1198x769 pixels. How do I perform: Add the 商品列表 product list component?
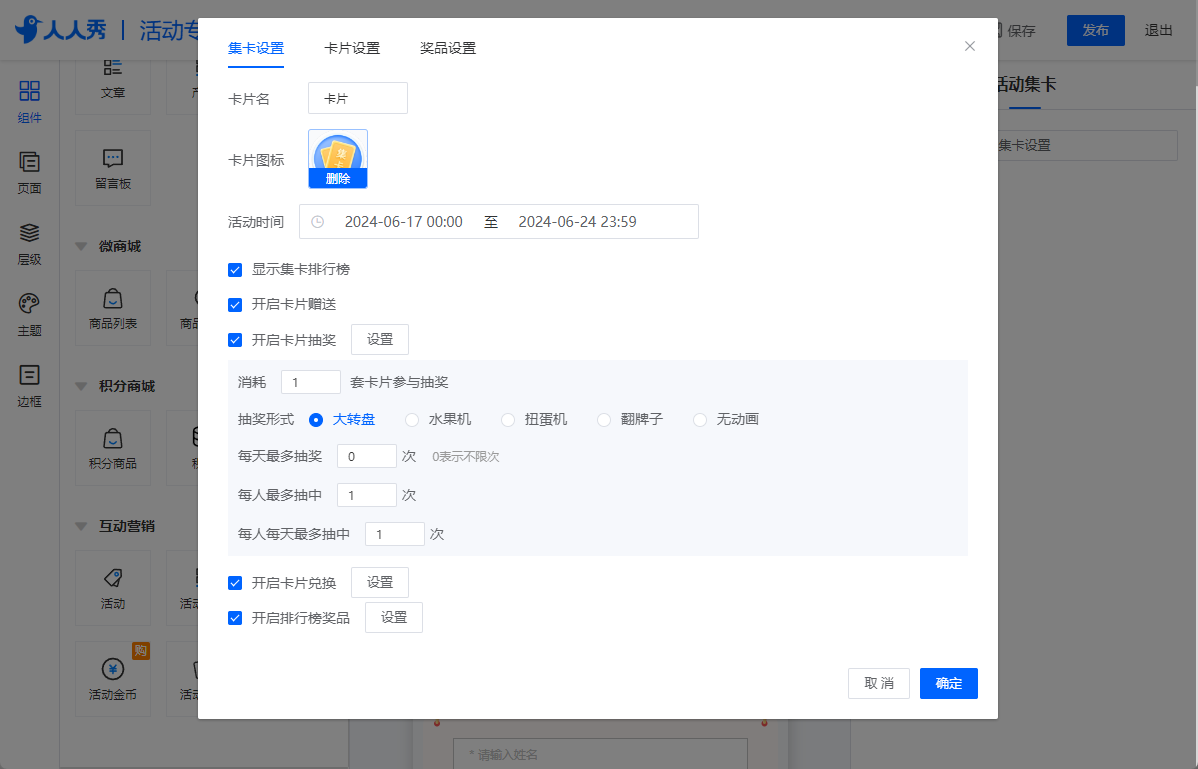[113, 308]
